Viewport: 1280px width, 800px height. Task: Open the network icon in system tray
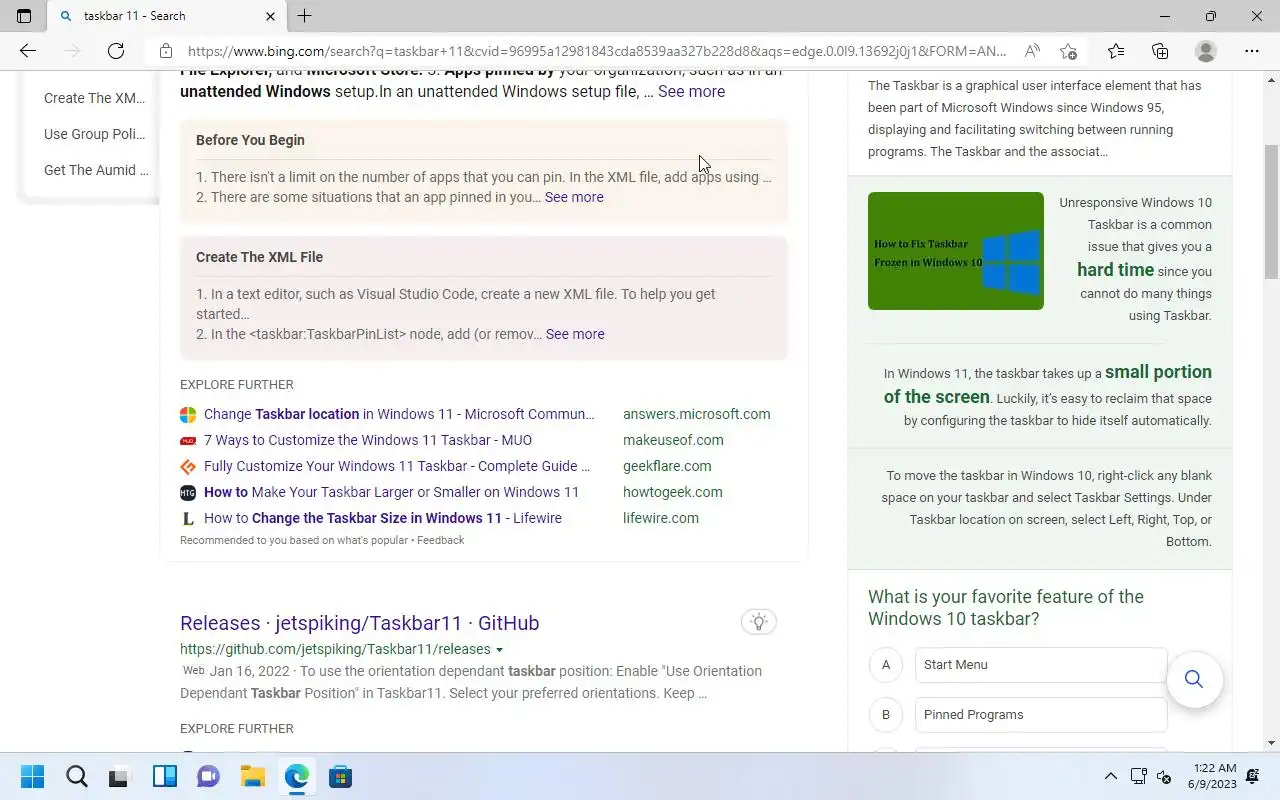tap(1138, 776)
